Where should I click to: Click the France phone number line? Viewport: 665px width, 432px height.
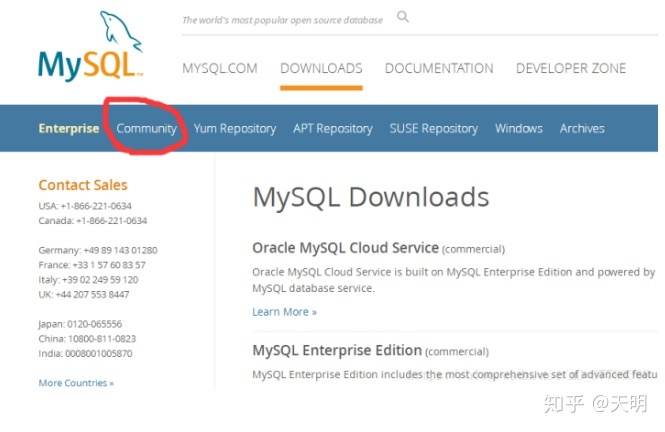(x=92, y=265)
